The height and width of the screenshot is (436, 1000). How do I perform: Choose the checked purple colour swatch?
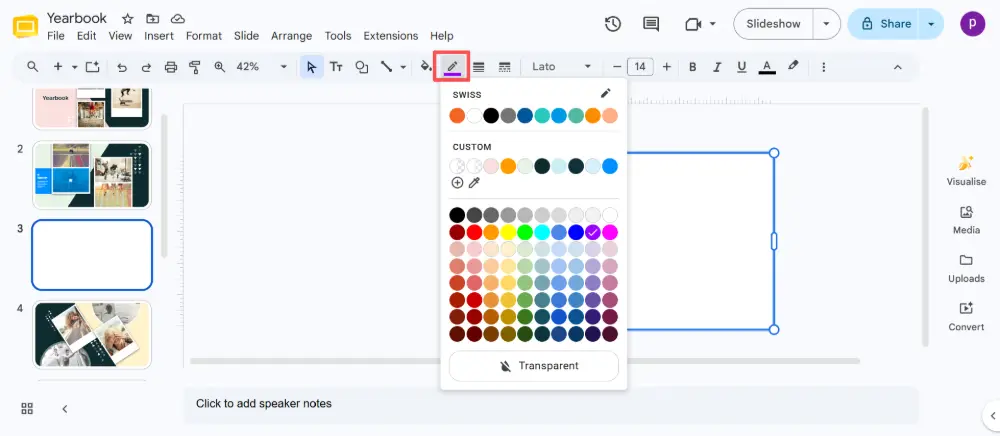pyautogui.click(x=593, y=232)
